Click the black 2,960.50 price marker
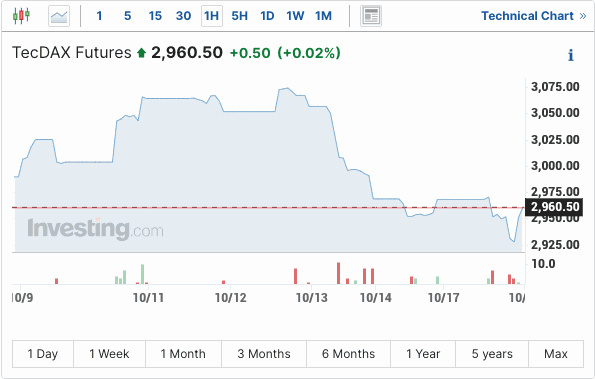 click(x=554, y=207)
